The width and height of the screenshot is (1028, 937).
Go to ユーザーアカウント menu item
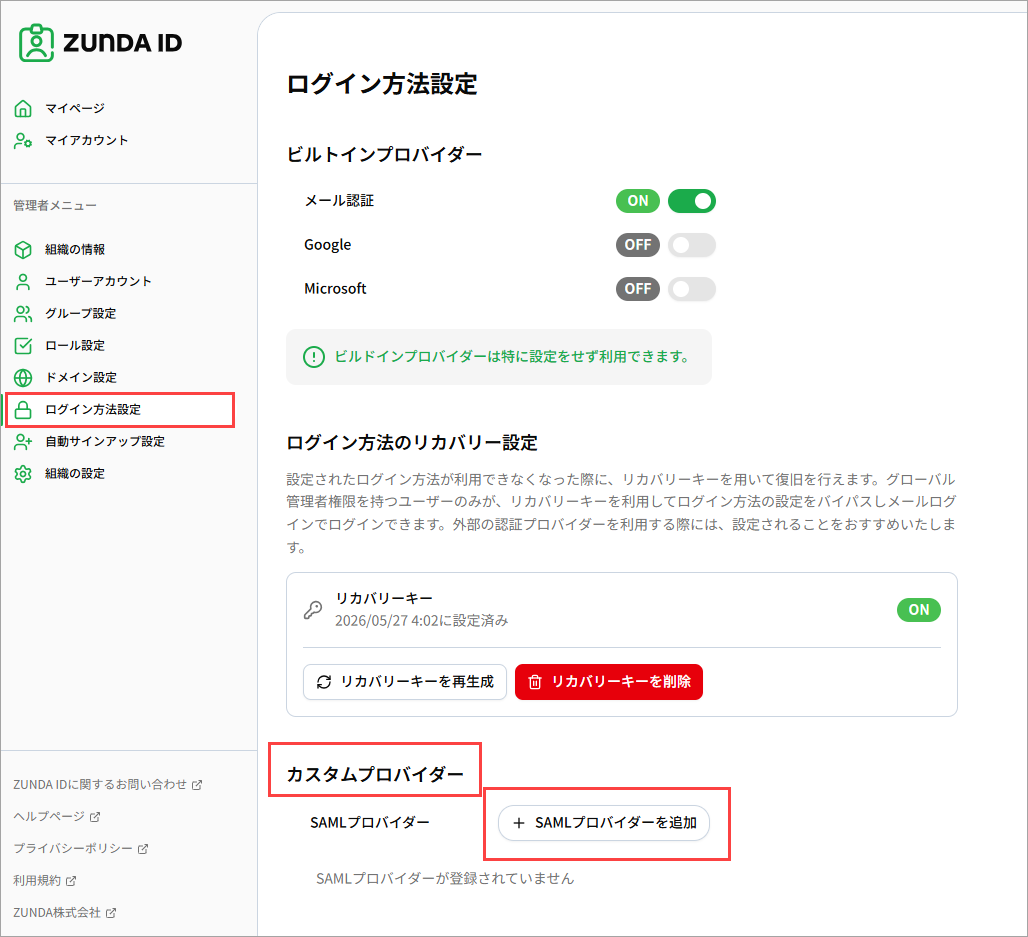98,282
